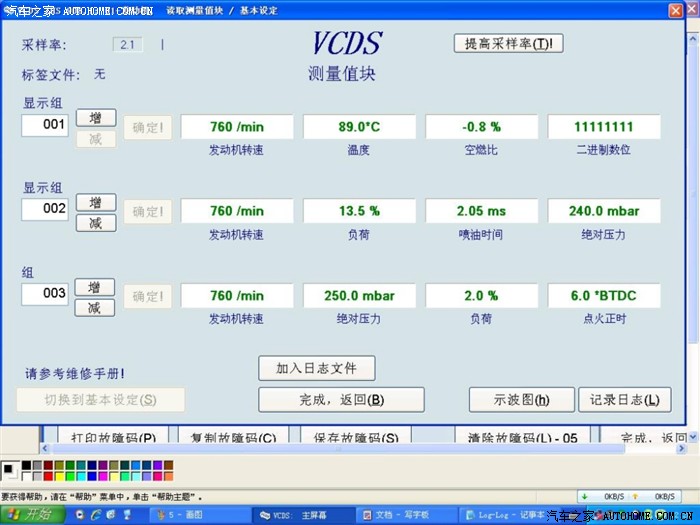Click the group 003 number input field

[46, 294]
